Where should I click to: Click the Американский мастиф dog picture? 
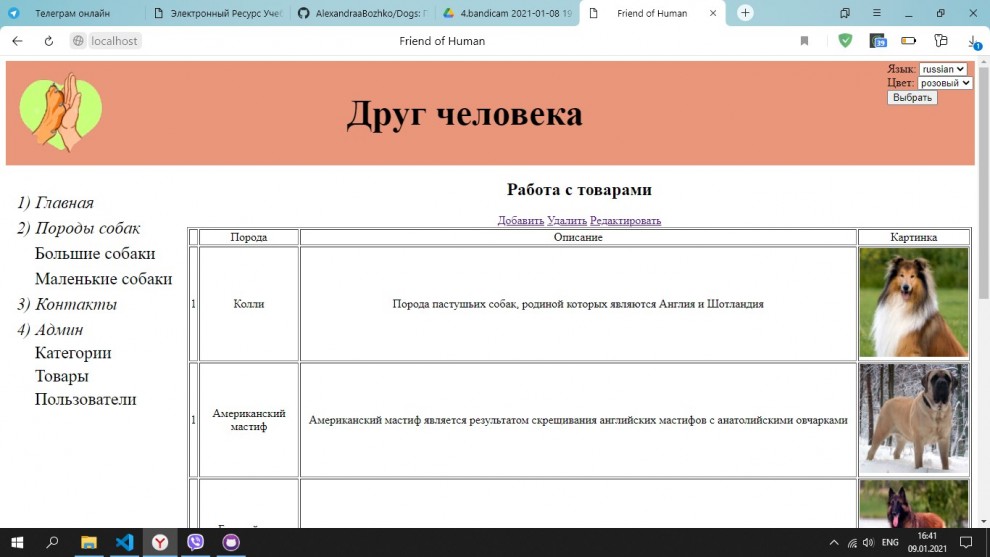point(914,419)
